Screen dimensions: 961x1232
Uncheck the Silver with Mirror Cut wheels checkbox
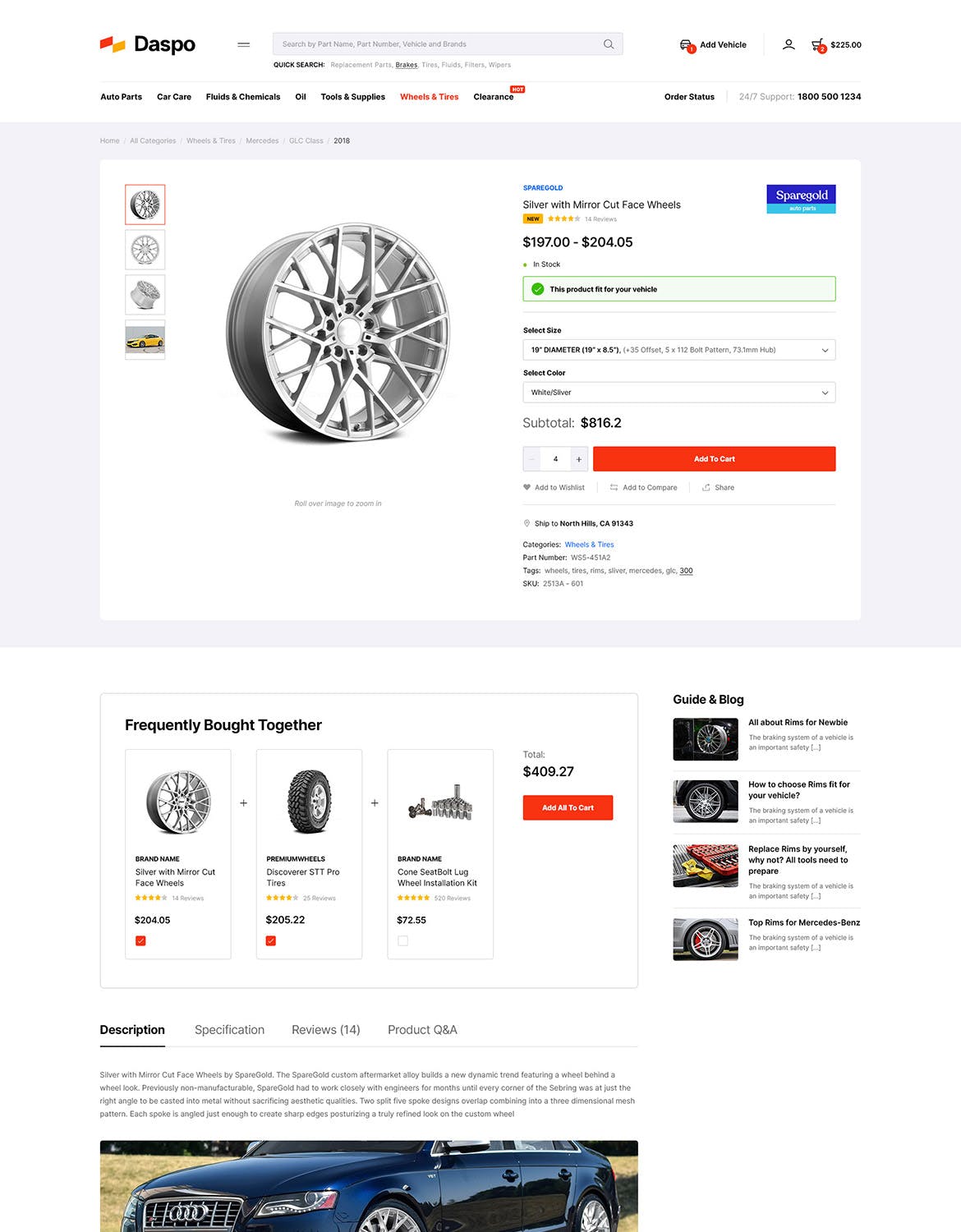point(140,940)
